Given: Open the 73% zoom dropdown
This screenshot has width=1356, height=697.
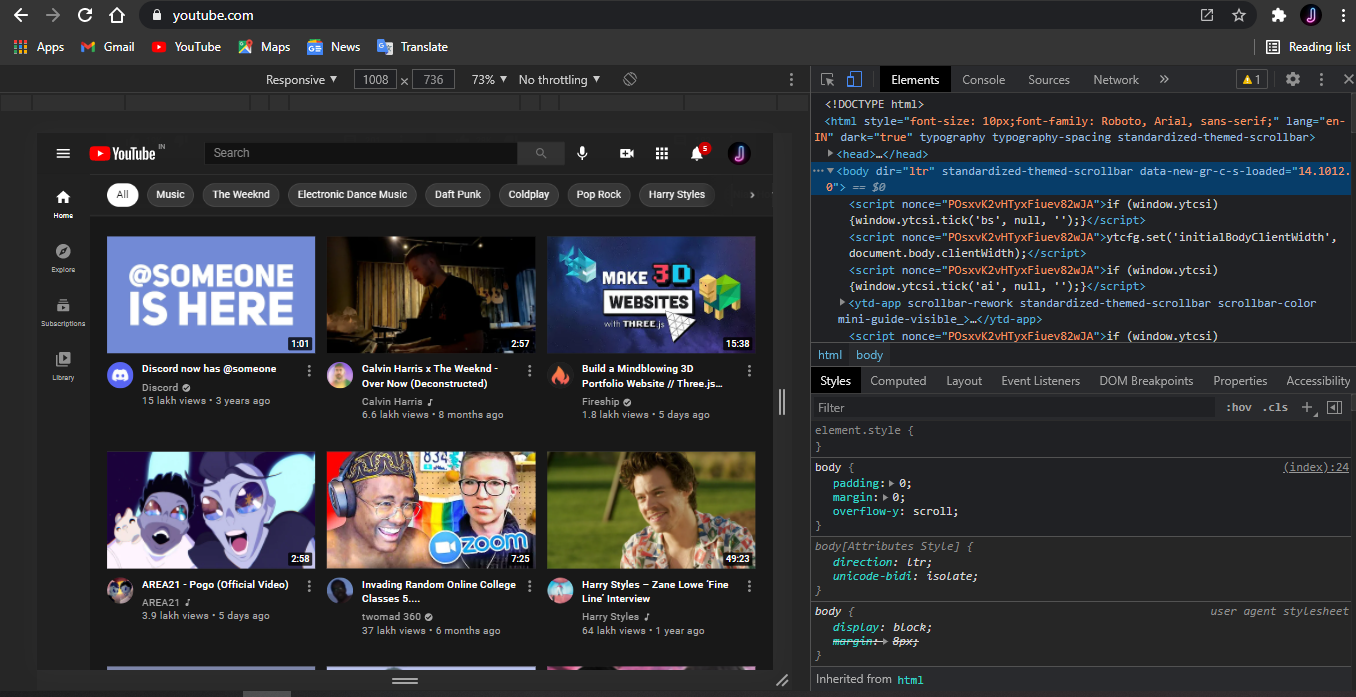Looking at the screenshot, I should [x=489, y=79].
